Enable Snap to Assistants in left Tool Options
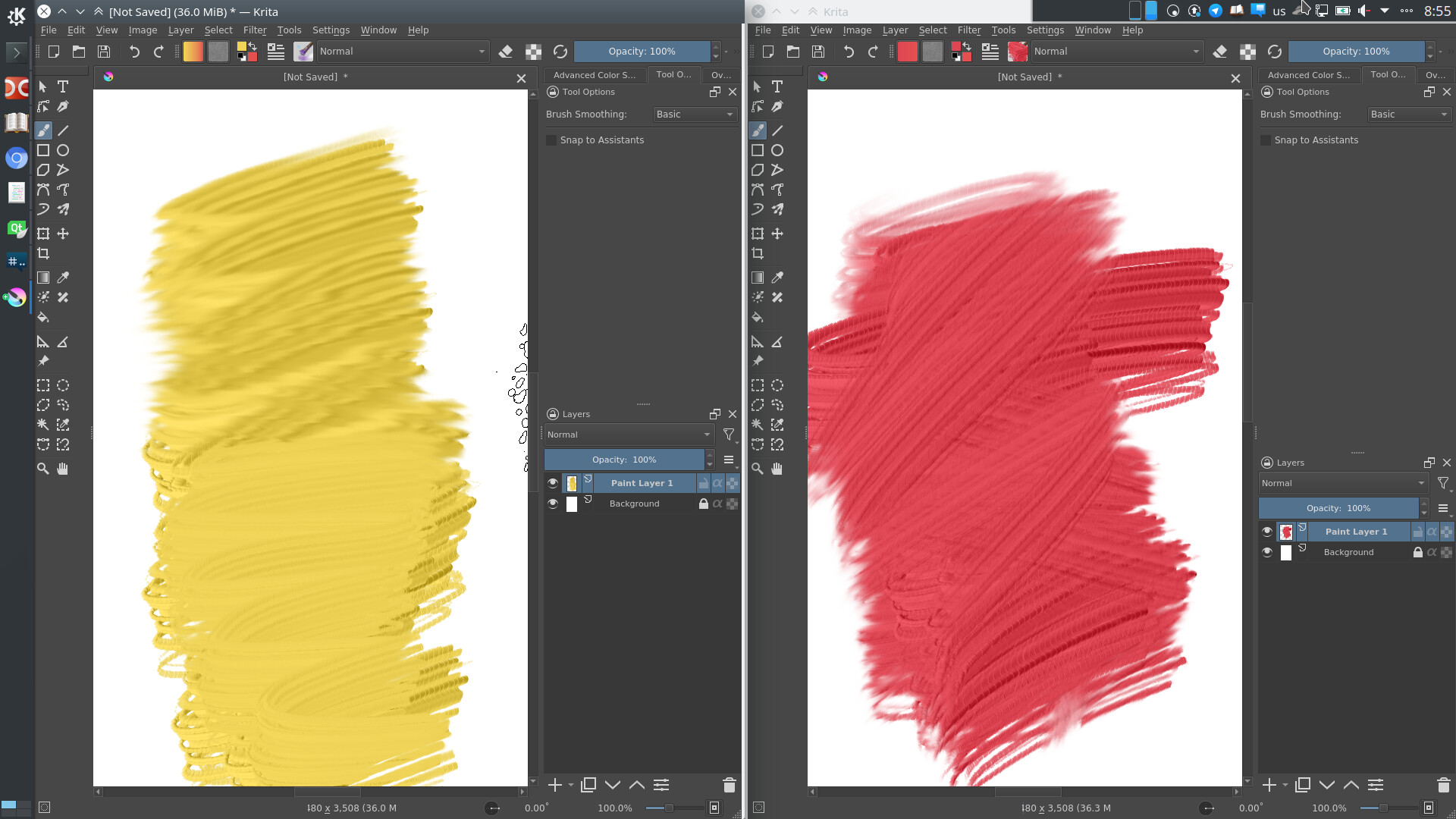The image size is (1456, 819). tap(551, 140)
